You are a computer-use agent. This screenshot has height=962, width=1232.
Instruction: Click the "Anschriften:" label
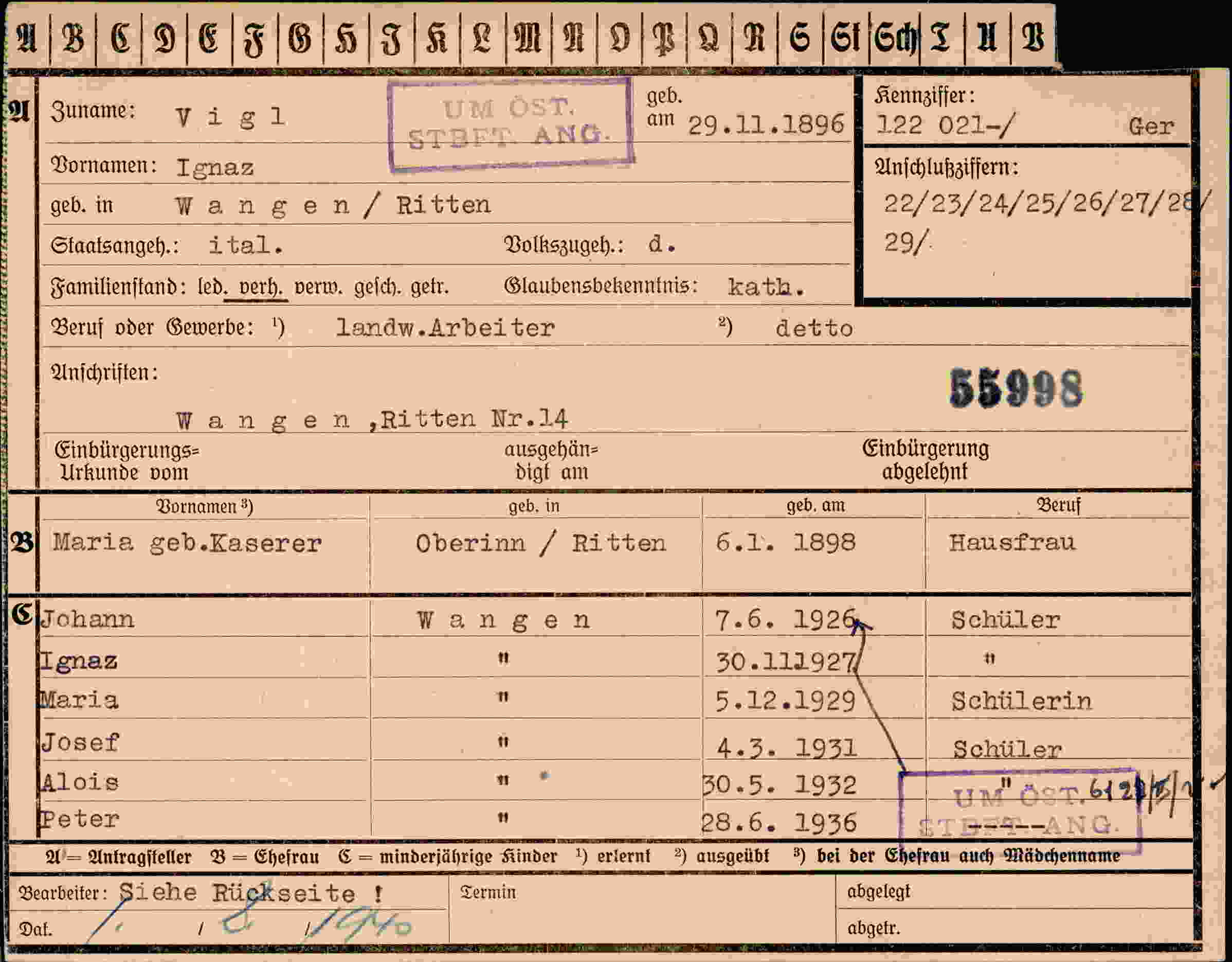[x=104, y=373]
